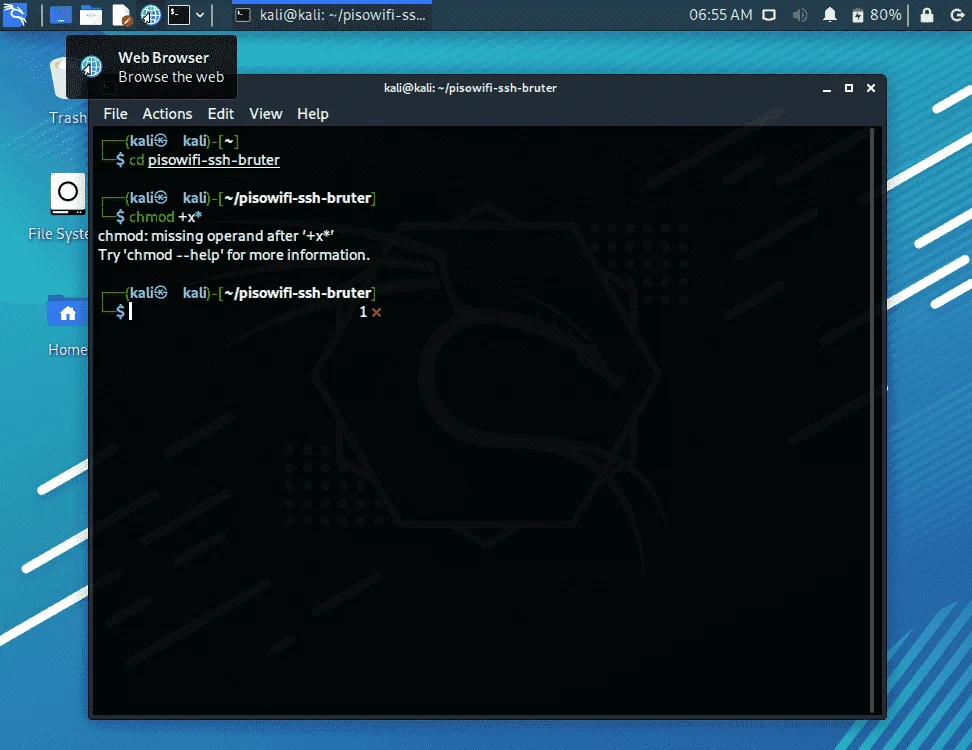Maximize the terminal window

click(849, 88)
